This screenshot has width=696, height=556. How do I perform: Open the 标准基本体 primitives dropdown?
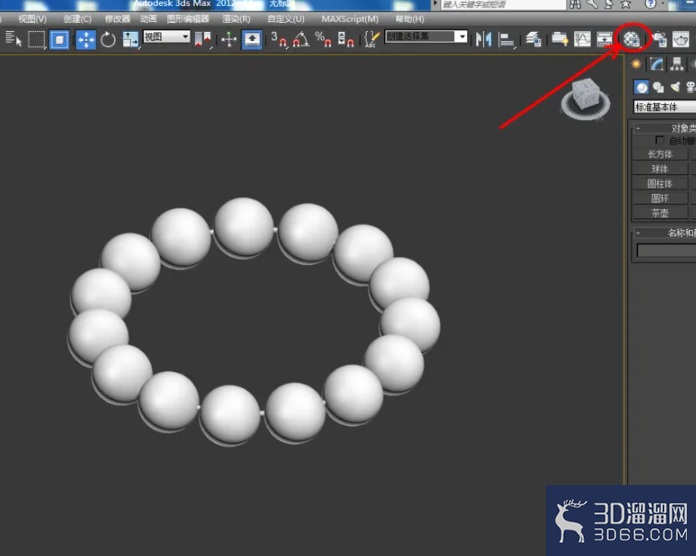point(664,106)
